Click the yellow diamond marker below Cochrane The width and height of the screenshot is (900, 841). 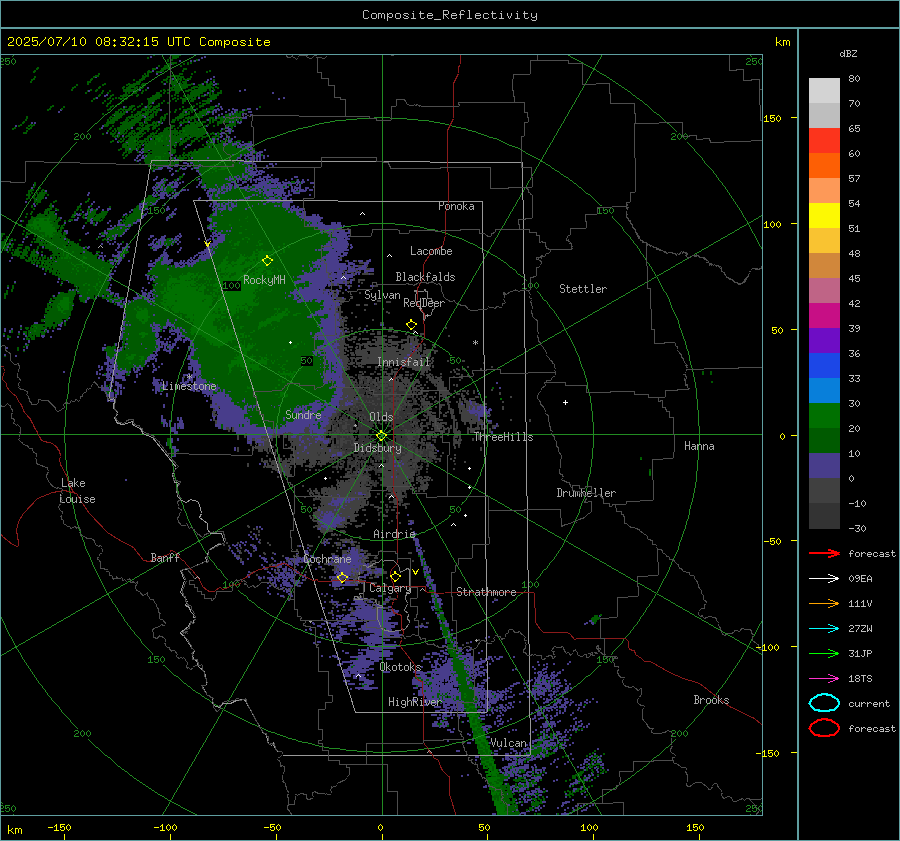[x=342, y=577]
